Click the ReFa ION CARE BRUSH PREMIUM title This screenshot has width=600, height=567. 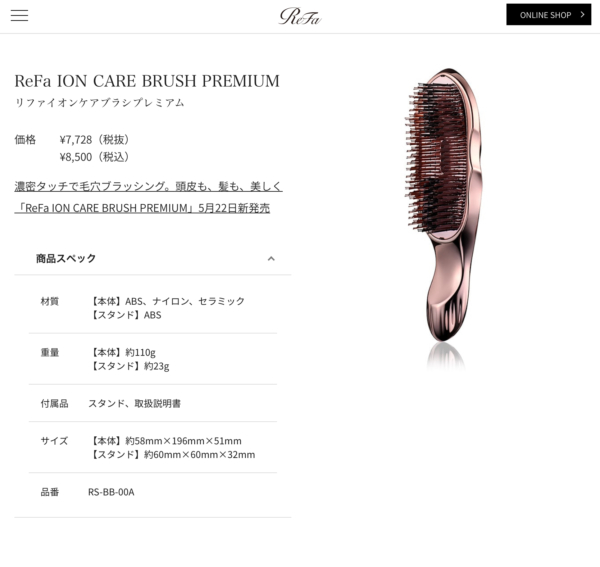coord(147,81)
